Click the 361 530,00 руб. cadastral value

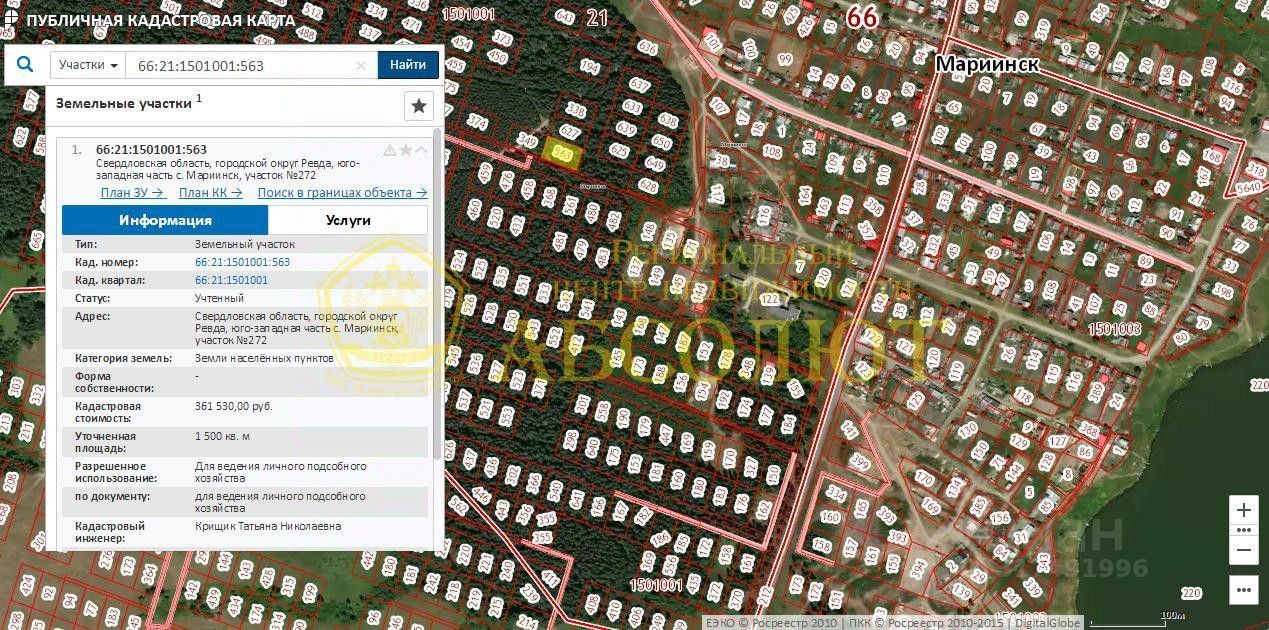[x=234, y=406]
